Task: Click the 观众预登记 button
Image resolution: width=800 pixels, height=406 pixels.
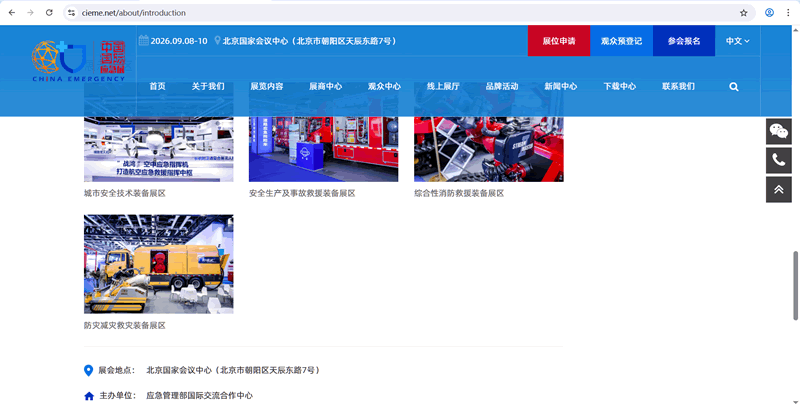Action: 621,41
